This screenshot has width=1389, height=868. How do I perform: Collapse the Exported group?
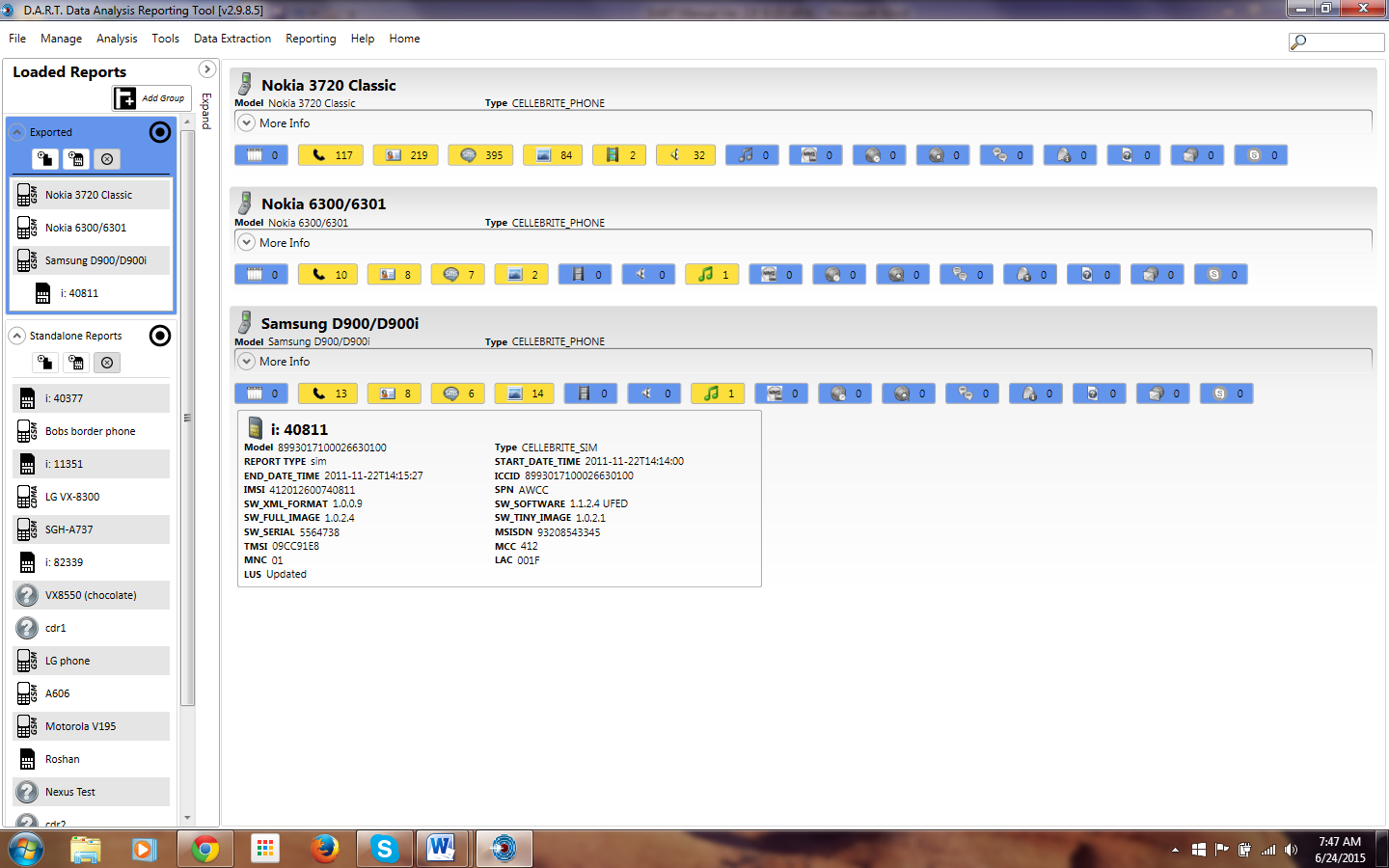(17, 132)
